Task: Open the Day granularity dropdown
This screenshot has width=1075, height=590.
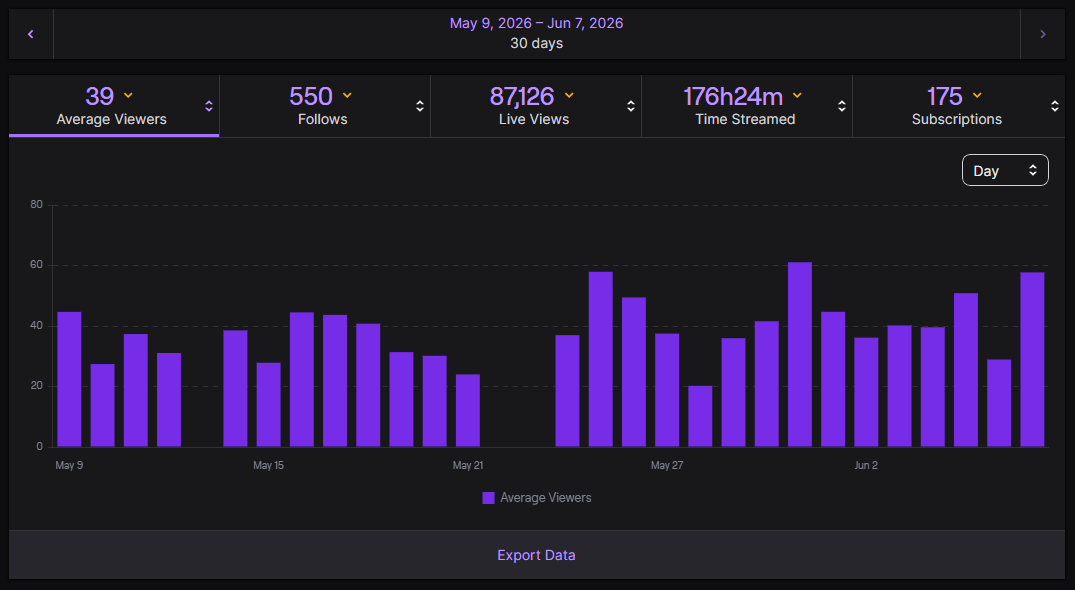Action: 1005,171
